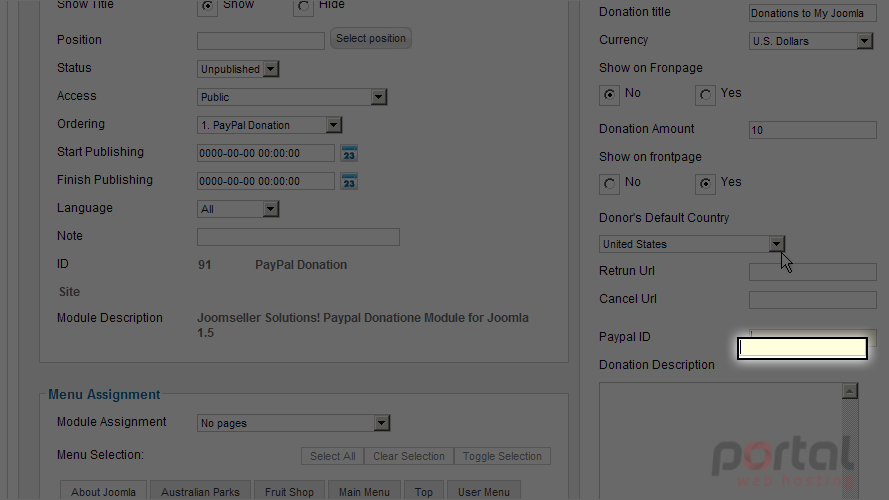Click the highlighted Paypal ID field

(x=802, y=348)
